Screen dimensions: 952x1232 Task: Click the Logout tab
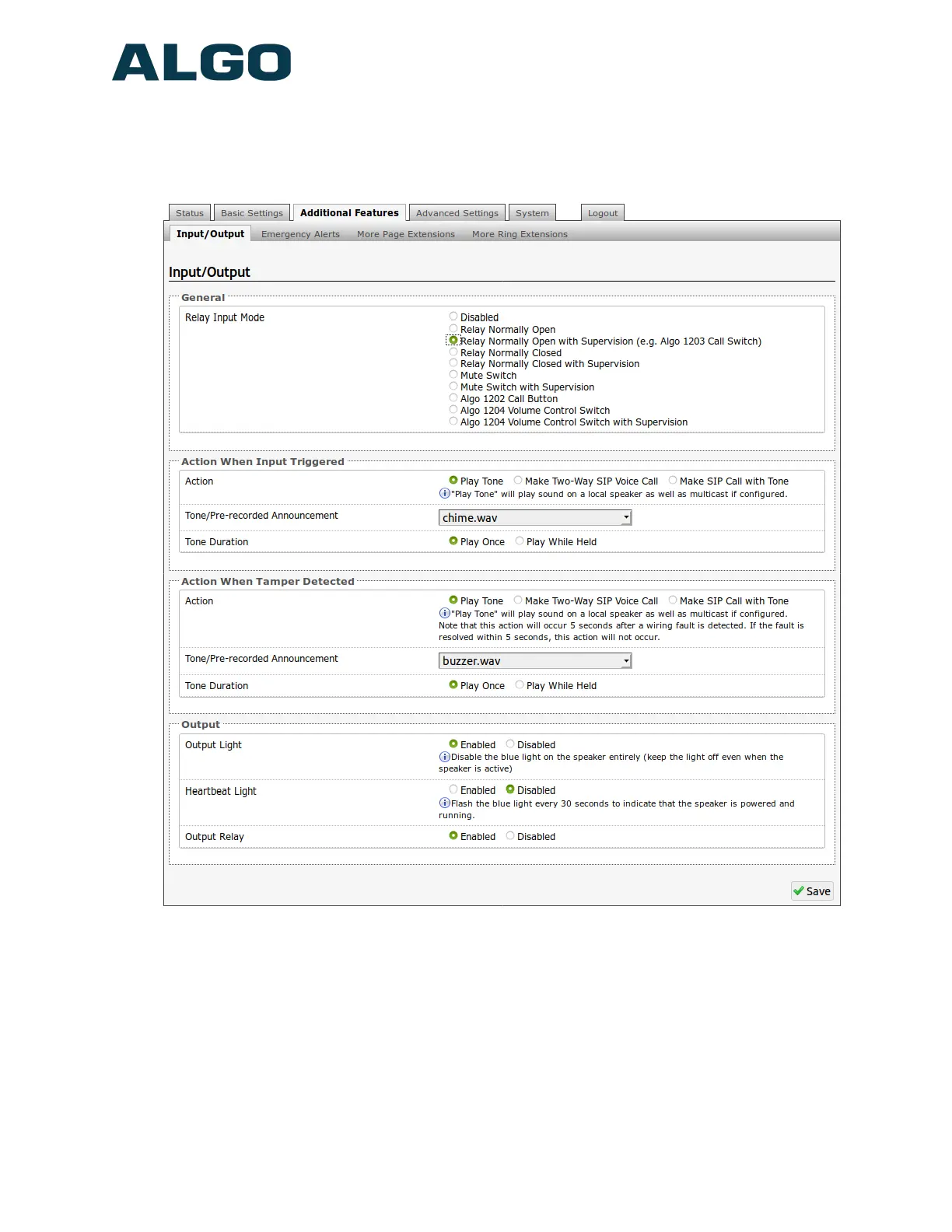click(603, 212)
